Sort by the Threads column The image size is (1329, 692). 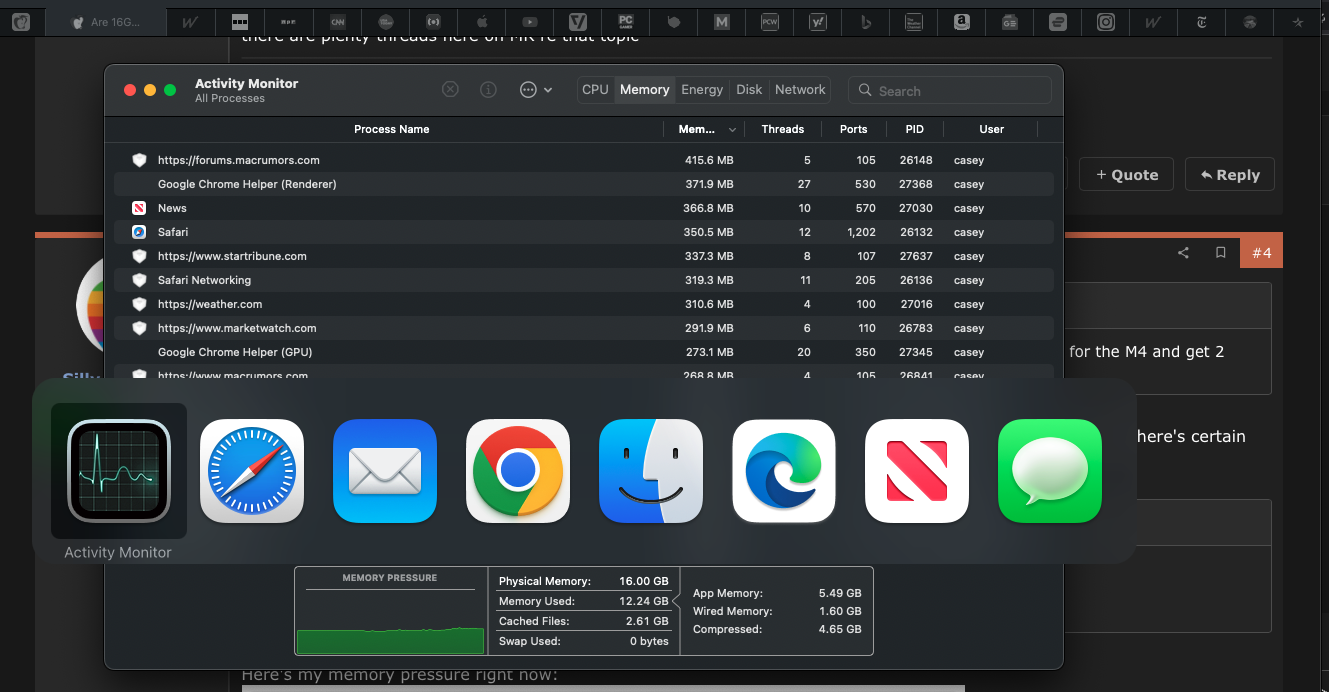click(783, 129)
